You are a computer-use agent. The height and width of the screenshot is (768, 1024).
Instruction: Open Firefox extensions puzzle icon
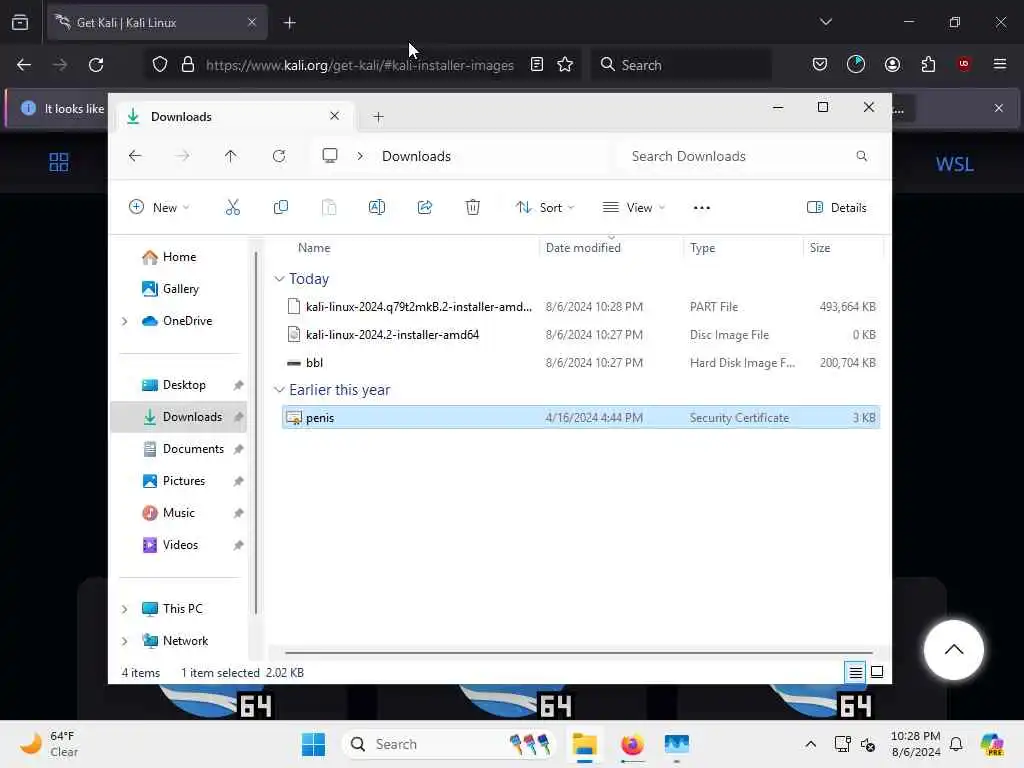point(928,65)
